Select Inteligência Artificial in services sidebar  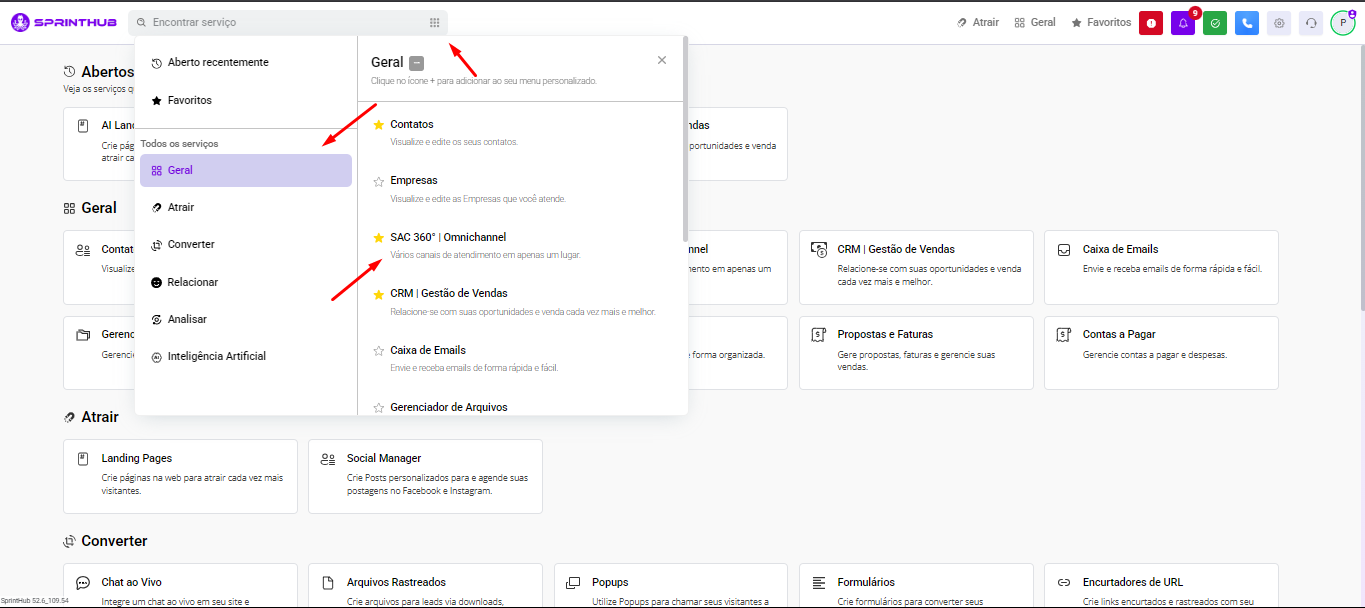click(x=216, y=357)
